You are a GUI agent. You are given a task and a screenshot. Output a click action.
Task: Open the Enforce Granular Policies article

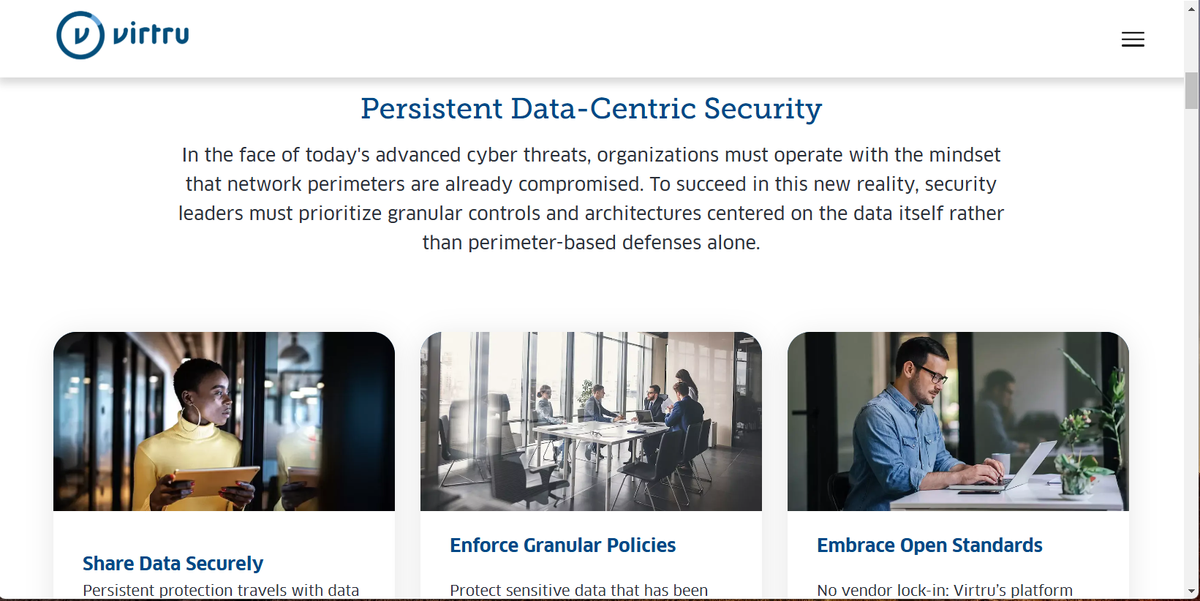(x=563, y=545)
